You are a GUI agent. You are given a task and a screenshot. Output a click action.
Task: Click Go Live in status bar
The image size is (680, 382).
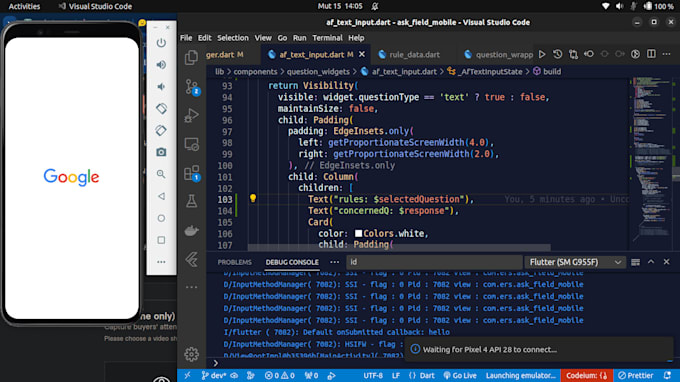point(460,375)
